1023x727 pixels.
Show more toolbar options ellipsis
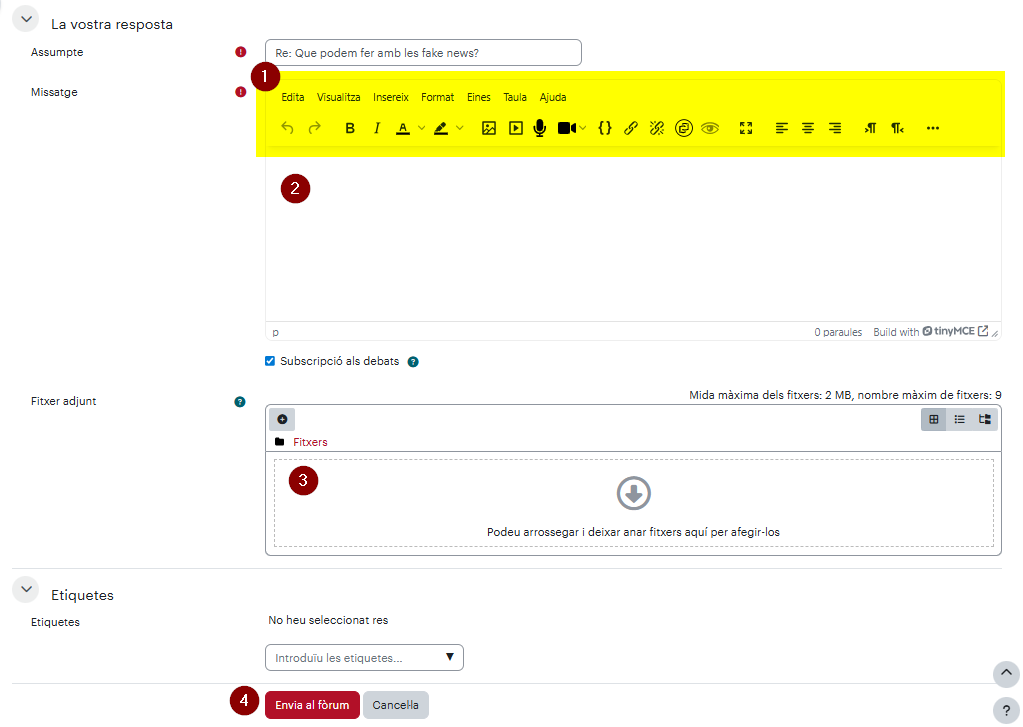click(x=933, y=128)
